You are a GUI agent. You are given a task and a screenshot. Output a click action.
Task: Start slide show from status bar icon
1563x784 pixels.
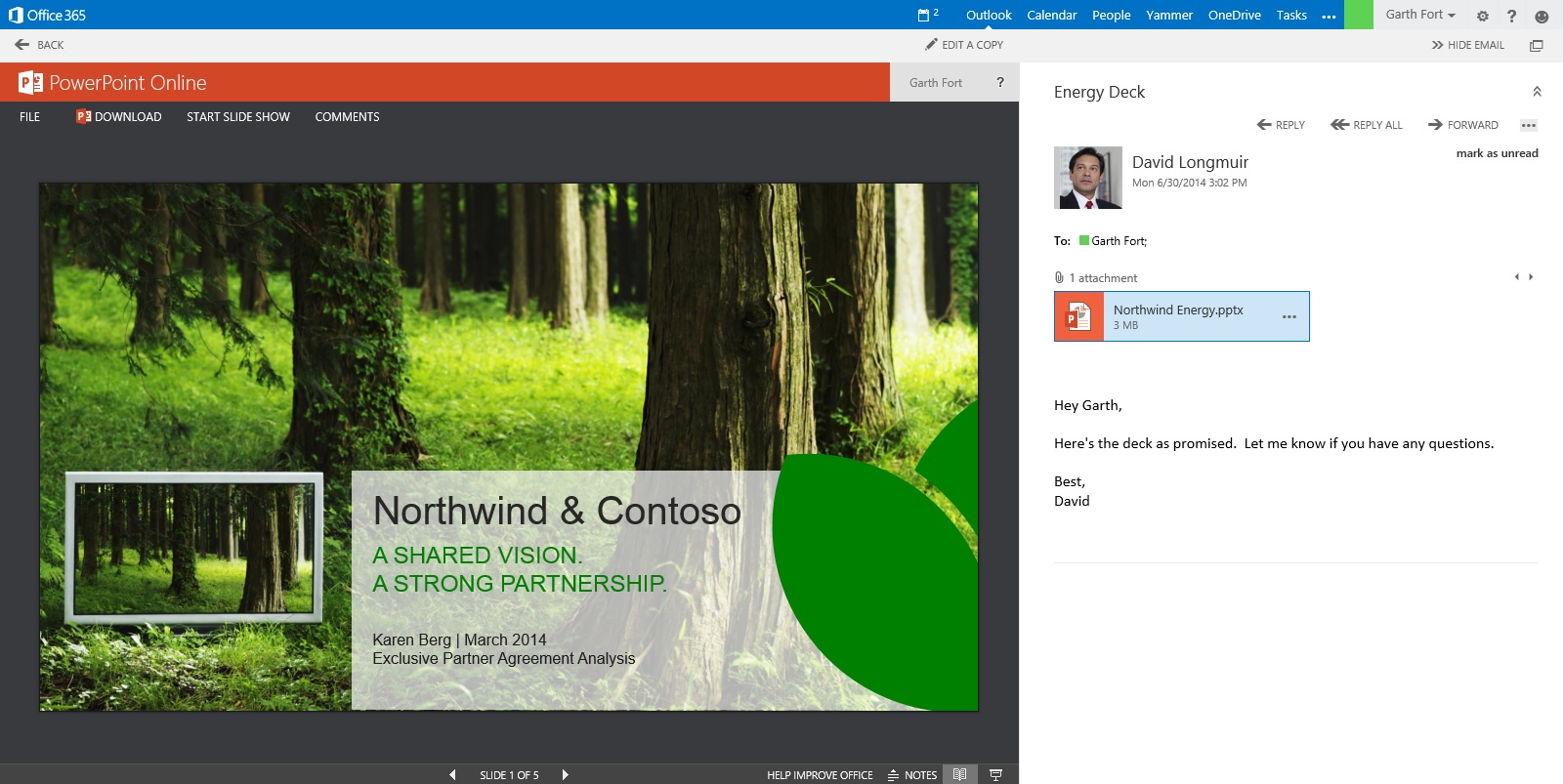click(x=995, y=774)
